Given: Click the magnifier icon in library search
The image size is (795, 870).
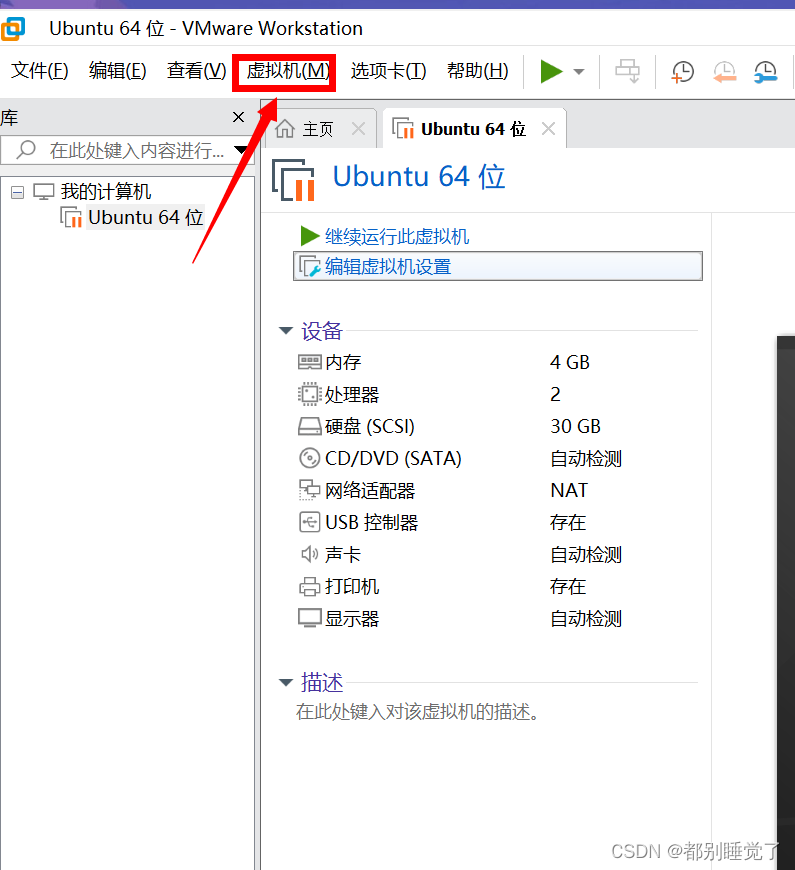Looking at the screenshot, I should pos(26,150).
